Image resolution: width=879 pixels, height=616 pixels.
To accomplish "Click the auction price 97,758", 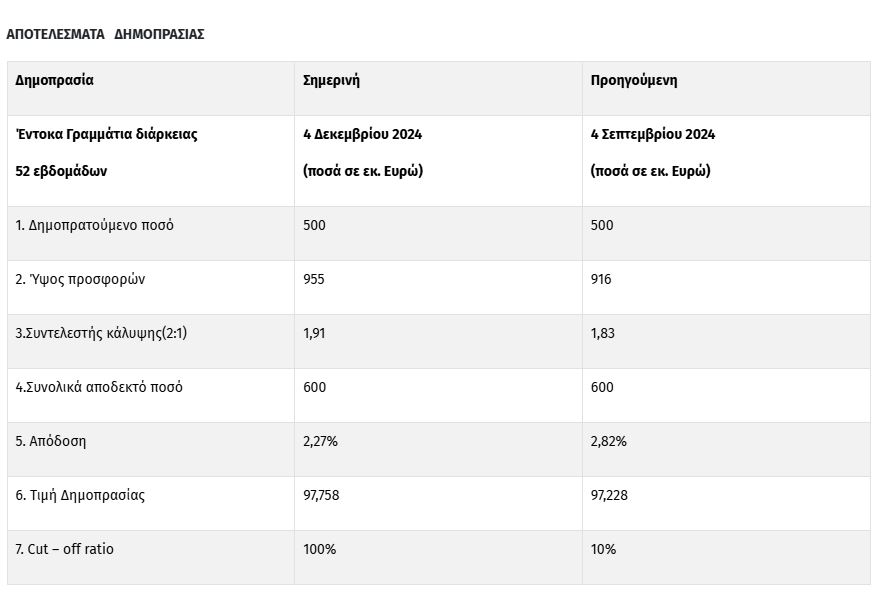I will (324, 495).
